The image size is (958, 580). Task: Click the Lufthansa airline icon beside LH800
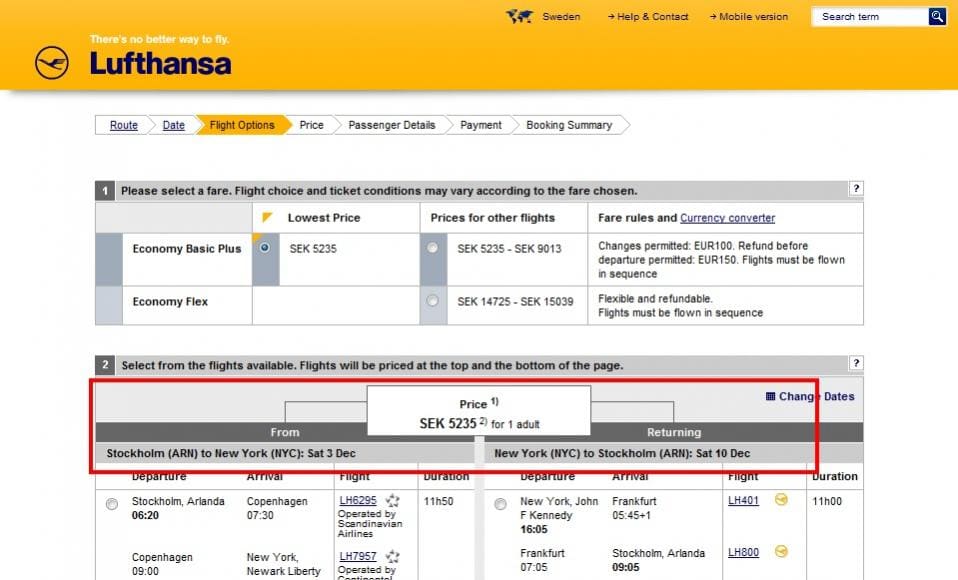tap(781, 553)
